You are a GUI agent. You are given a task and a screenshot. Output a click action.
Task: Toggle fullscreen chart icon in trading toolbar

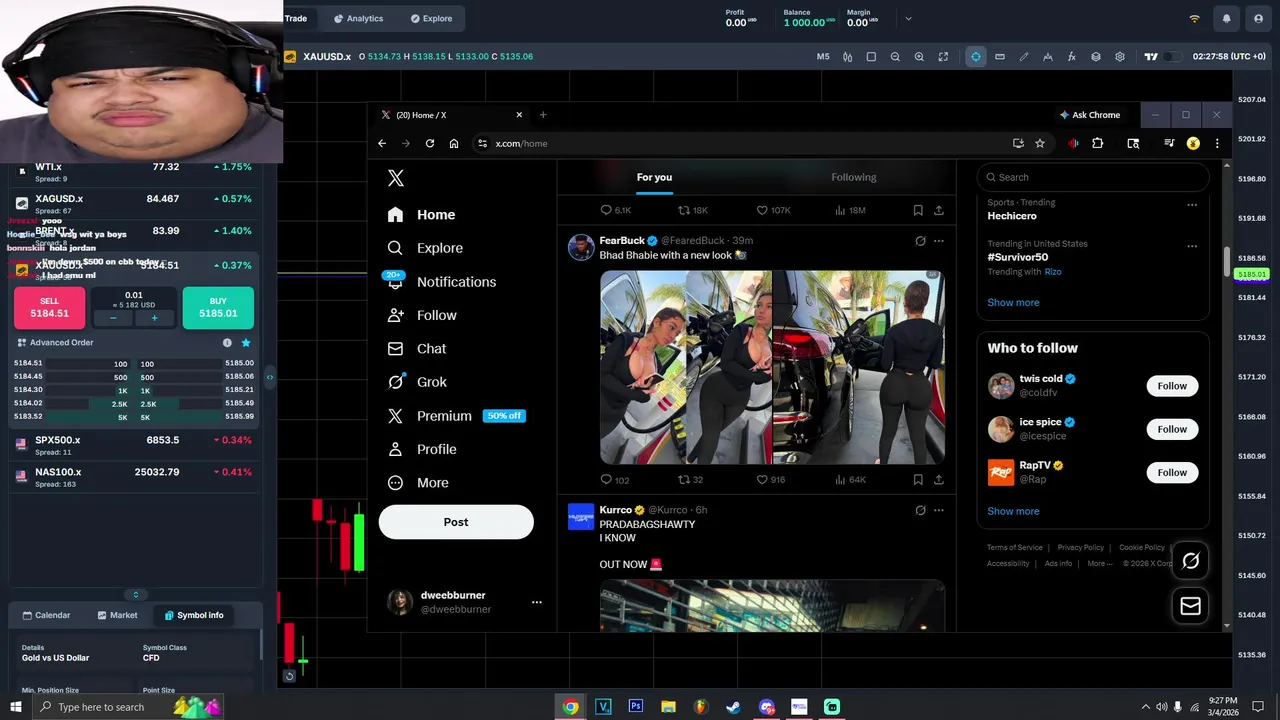click(943, 57)
